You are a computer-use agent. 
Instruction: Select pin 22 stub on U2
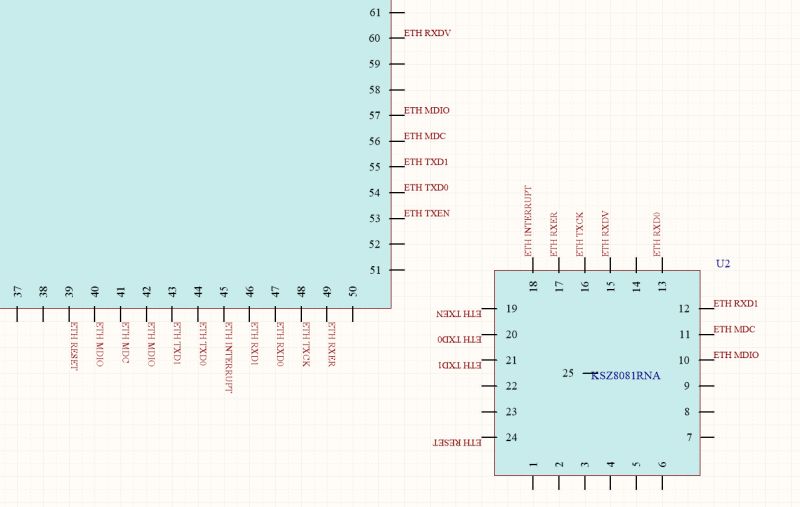coord(489,386)
